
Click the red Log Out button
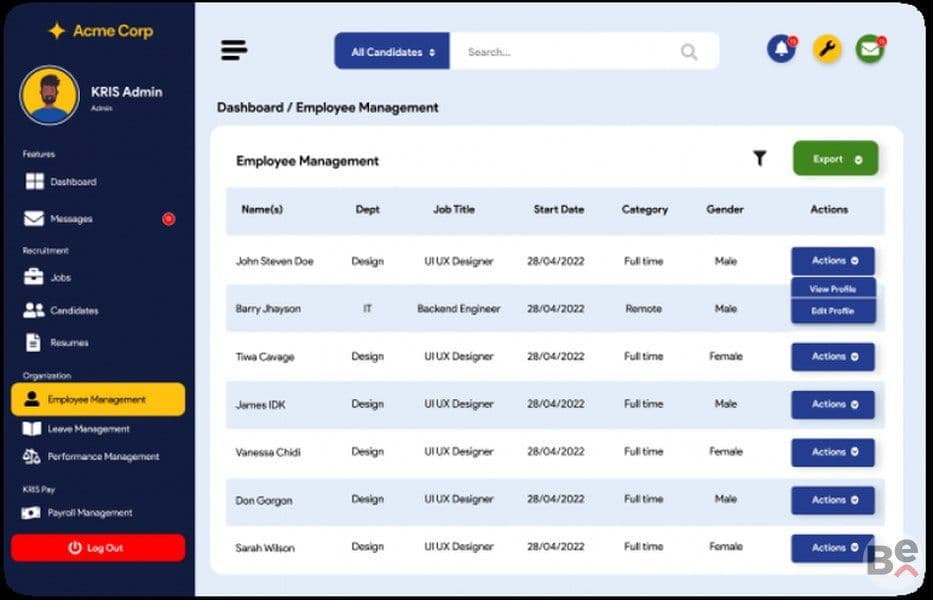point(98,548)
